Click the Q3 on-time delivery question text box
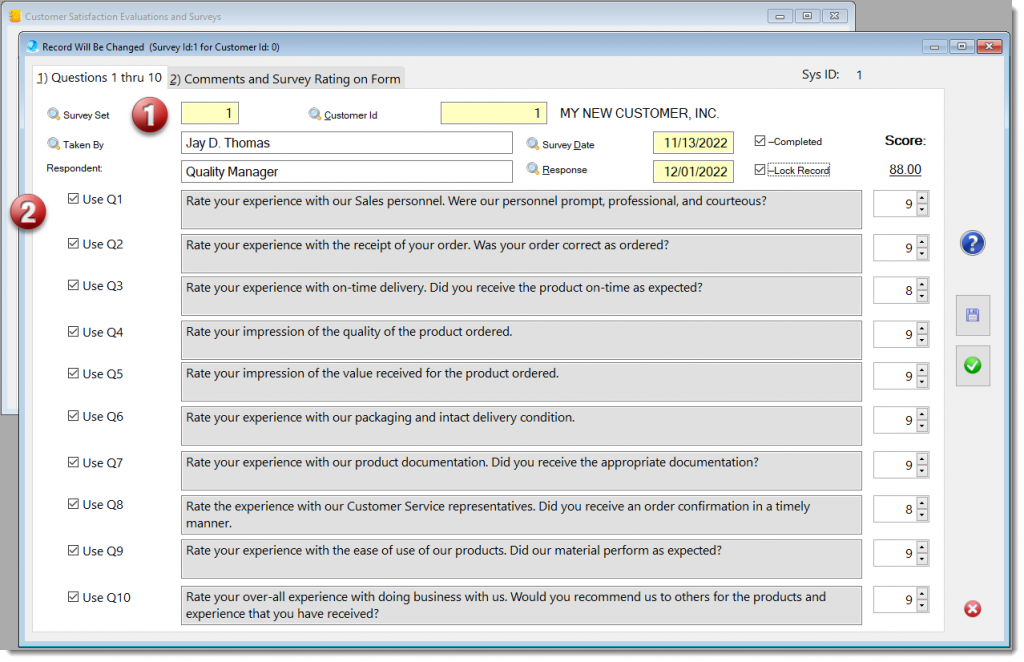Viewport: 1024px width, 662px height. 521,296
